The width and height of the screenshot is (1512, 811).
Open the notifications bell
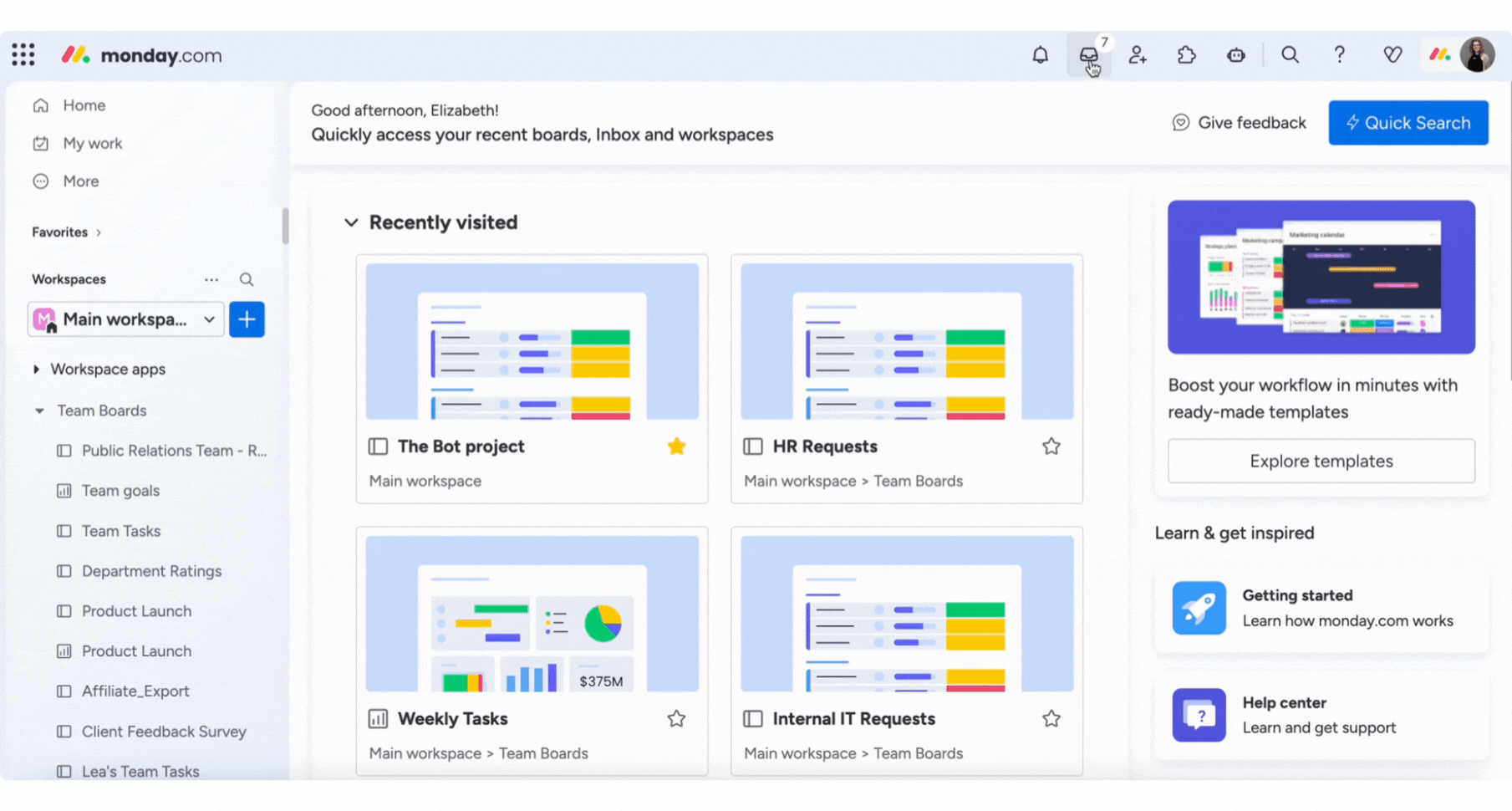pos(1040,55)
